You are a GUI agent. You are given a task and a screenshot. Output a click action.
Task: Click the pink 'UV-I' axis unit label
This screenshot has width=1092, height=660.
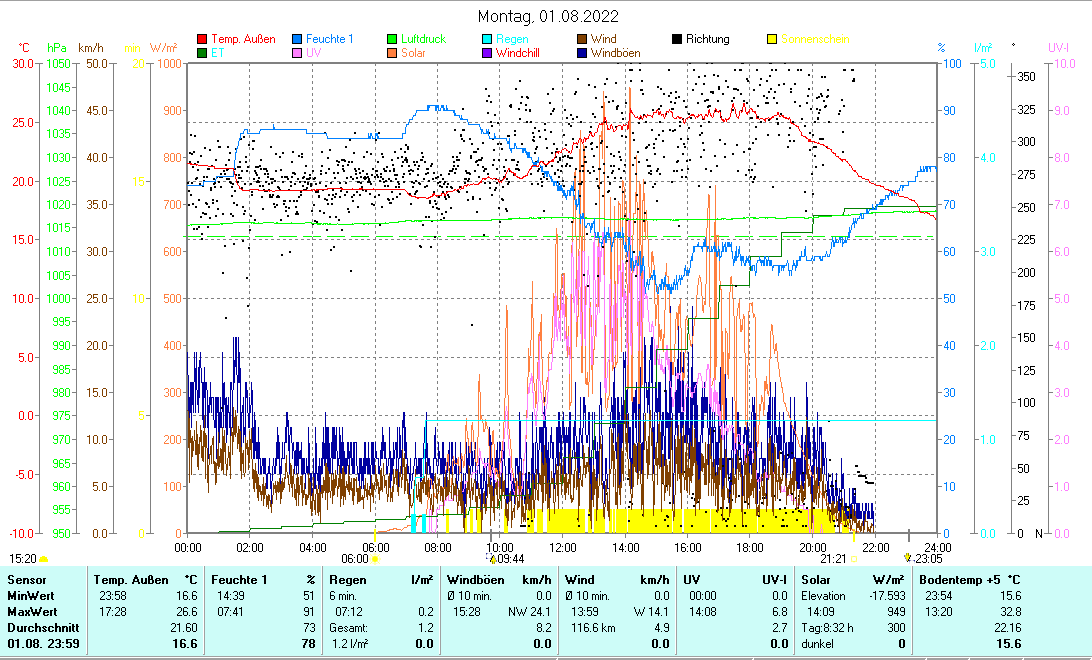1058,48
